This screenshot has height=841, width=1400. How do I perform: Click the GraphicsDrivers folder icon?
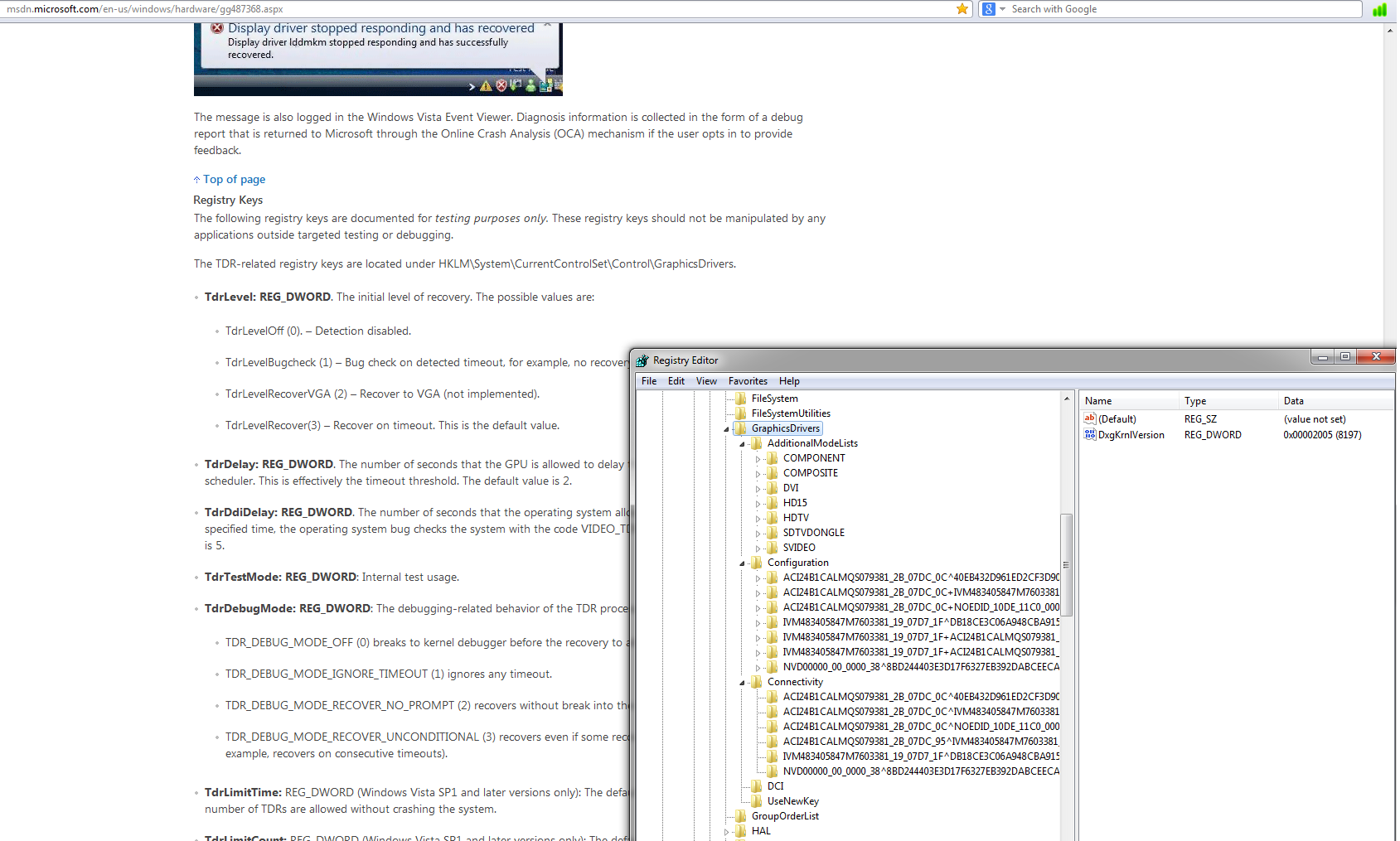tap(741, 428)
